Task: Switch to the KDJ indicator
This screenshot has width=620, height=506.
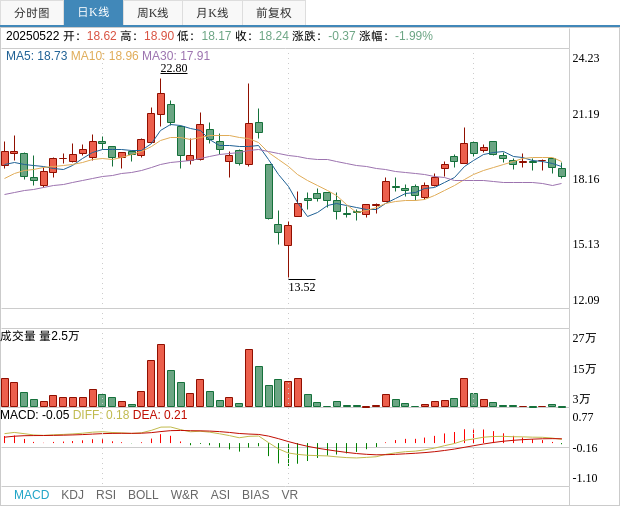Action: (72, 495)
